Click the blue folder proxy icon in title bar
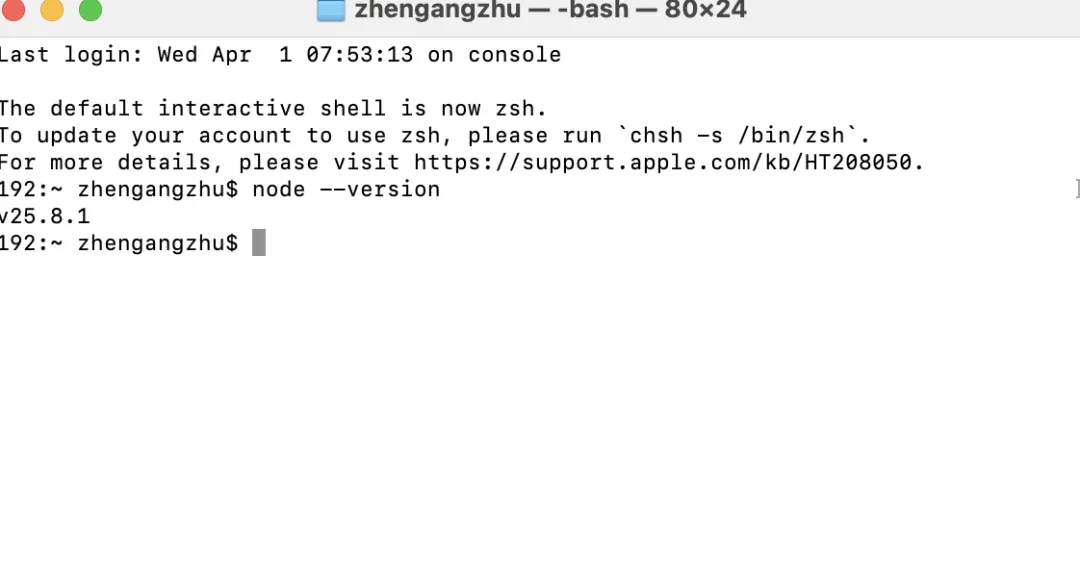This screenshot has width=1080, height=585. (x=331, y=10)
